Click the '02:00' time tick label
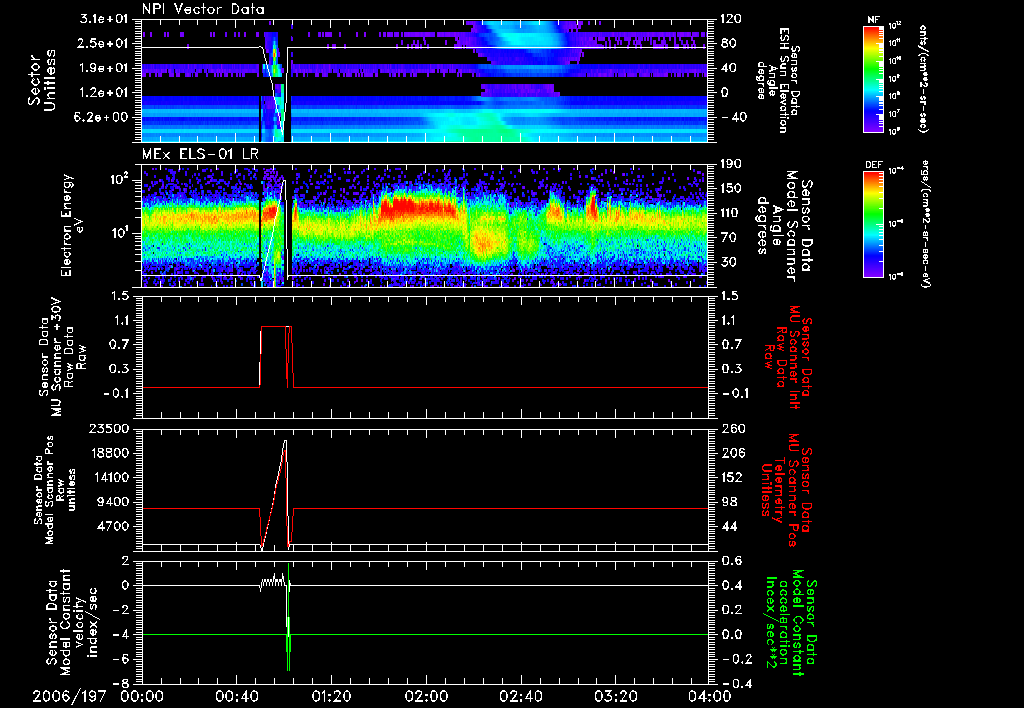Viewport: 1024px width, 708px height. point(426,697)
